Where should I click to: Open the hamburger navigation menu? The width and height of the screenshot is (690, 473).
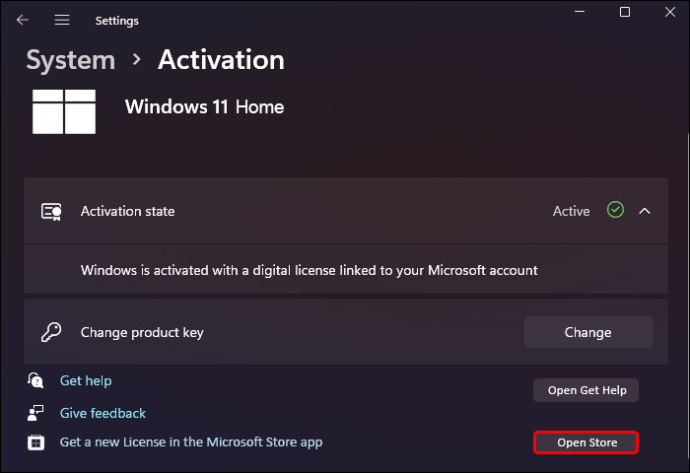click(x=62, y=20)
